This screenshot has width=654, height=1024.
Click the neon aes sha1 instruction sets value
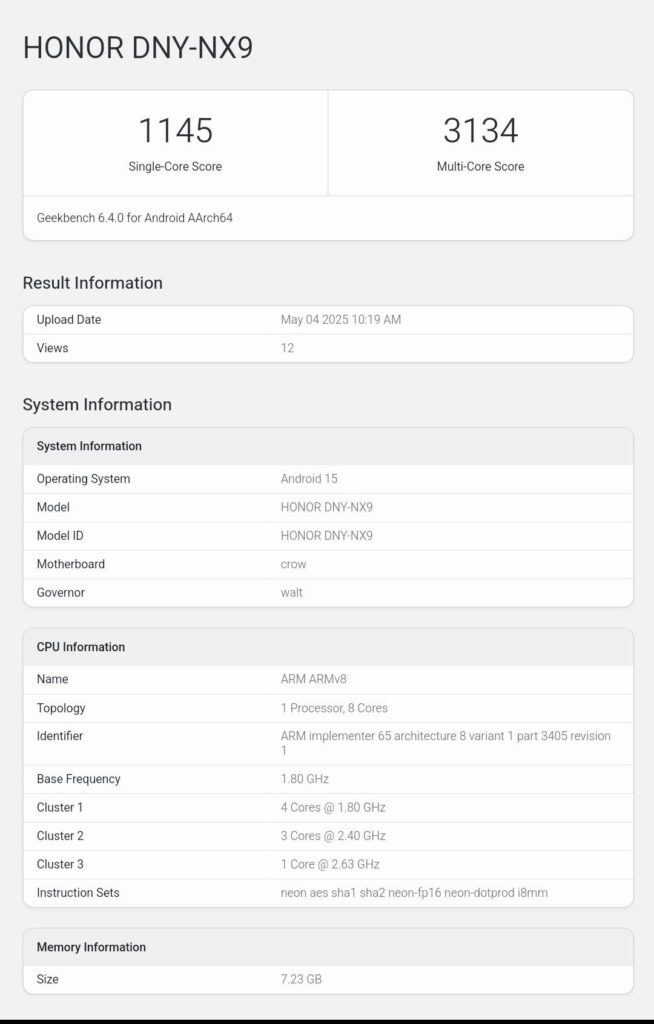click(414, 893)
